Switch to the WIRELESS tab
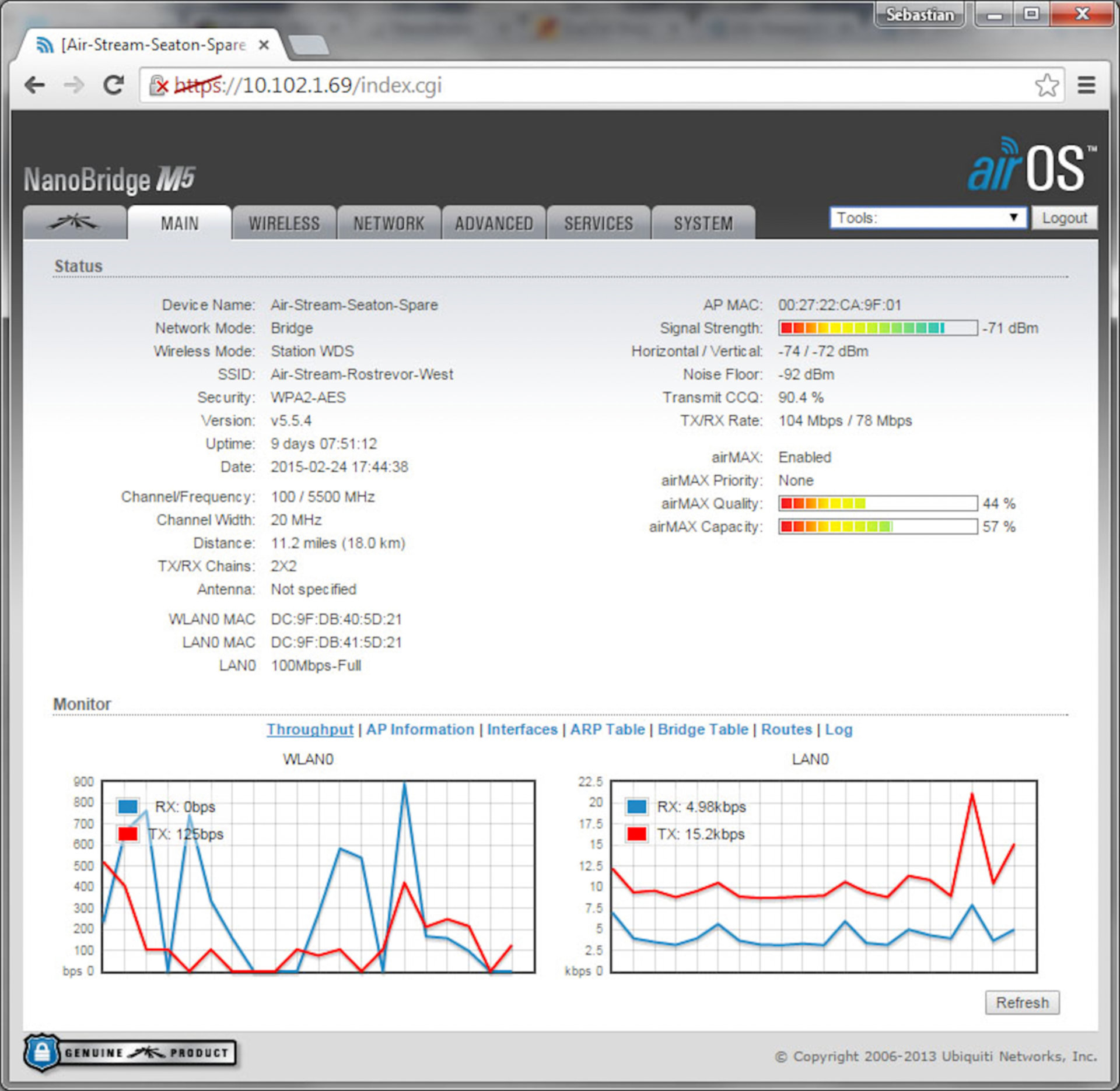1120x1091 pixels. [284, 223]
